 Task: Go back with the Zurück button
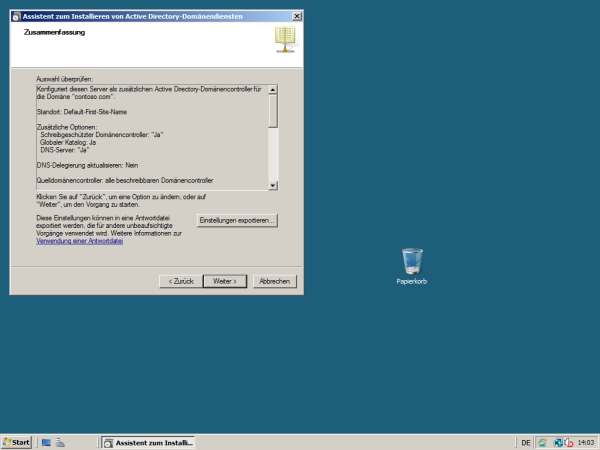[181, 281]
